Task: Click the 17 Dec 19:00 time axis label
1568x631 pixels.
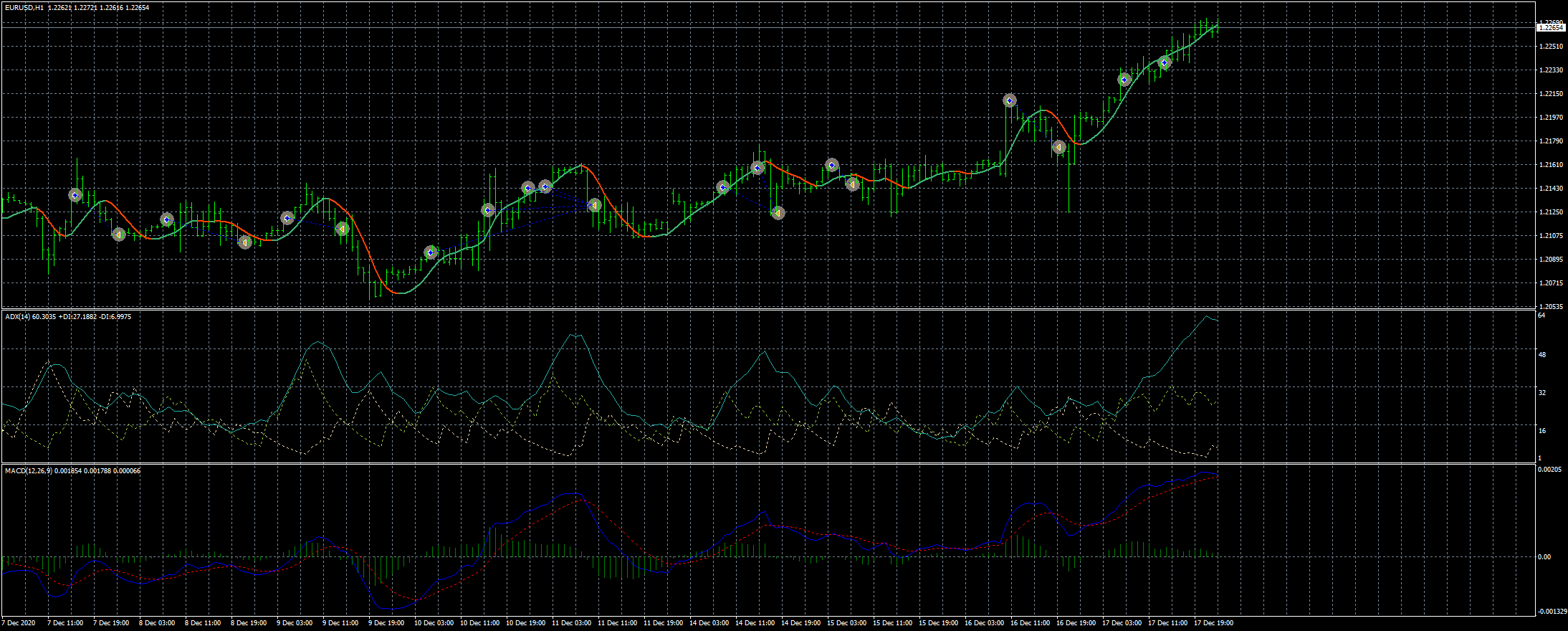Action: 1213,623
